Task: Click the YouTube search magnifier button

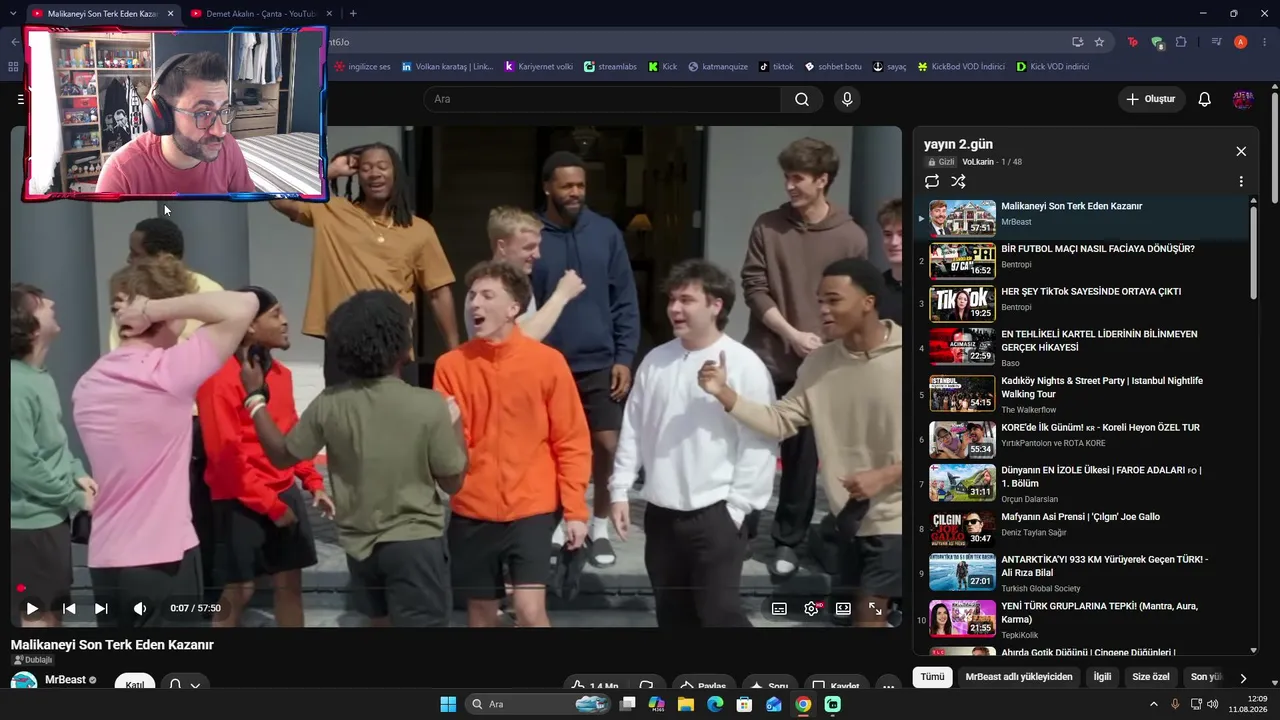Action: 802,99
